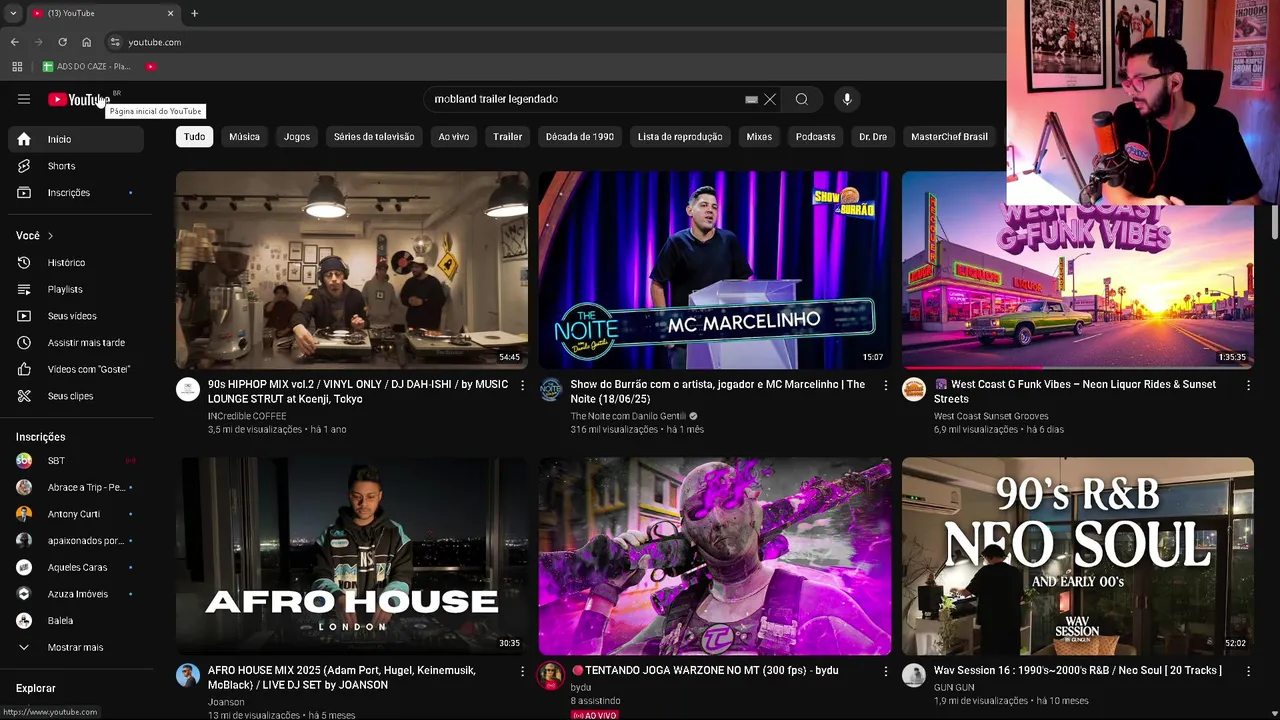Open options menu for 90s HIPHOP MIX video

point(522,385)
